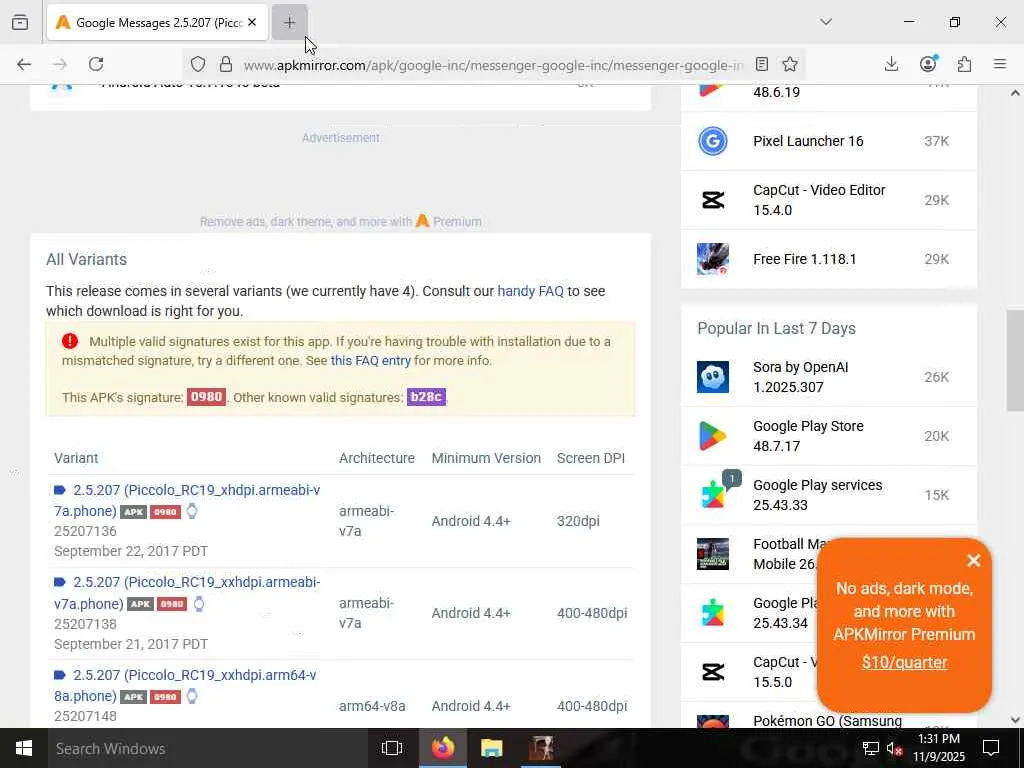Click the page vertical scrollbar thumb
Viewport: 1024px width, 768px height.
pos(1015,360)
